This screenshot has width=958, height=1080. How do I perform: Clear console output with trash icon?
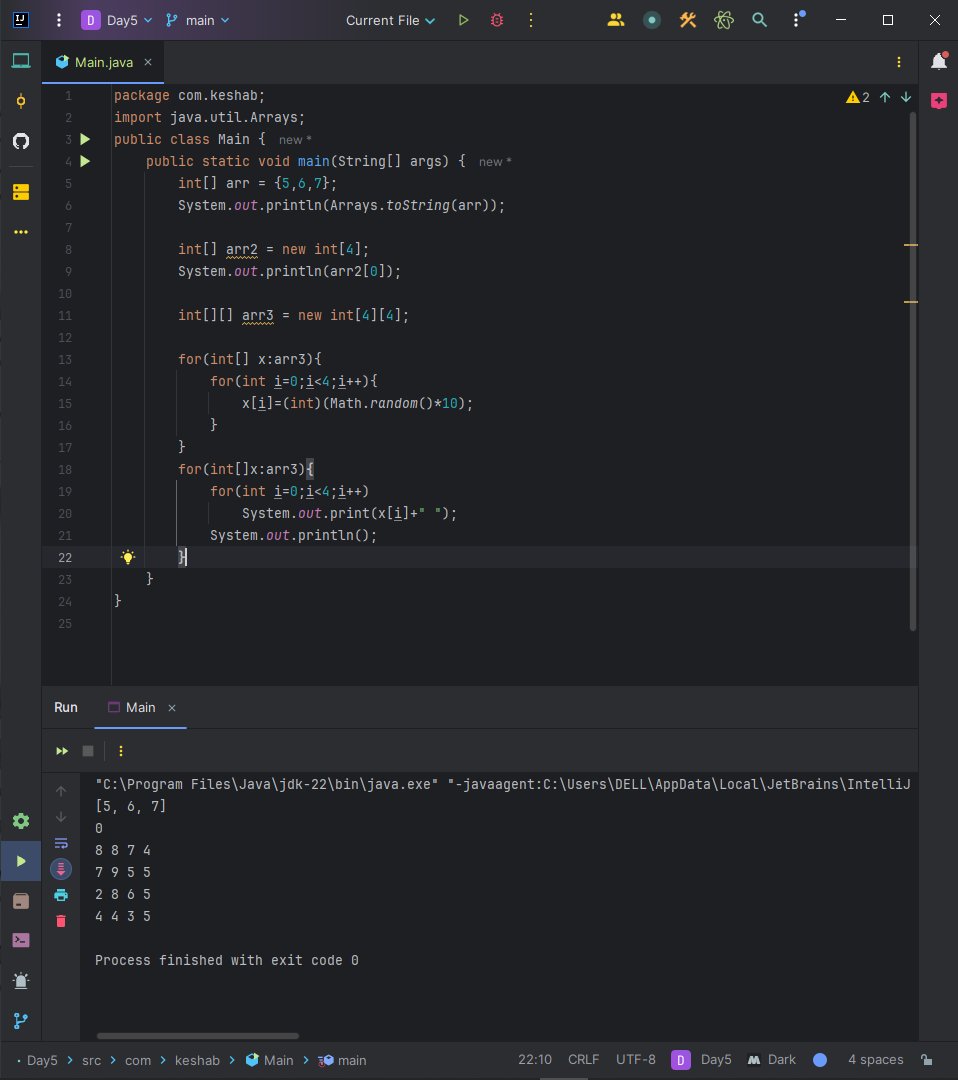(61, 921)
